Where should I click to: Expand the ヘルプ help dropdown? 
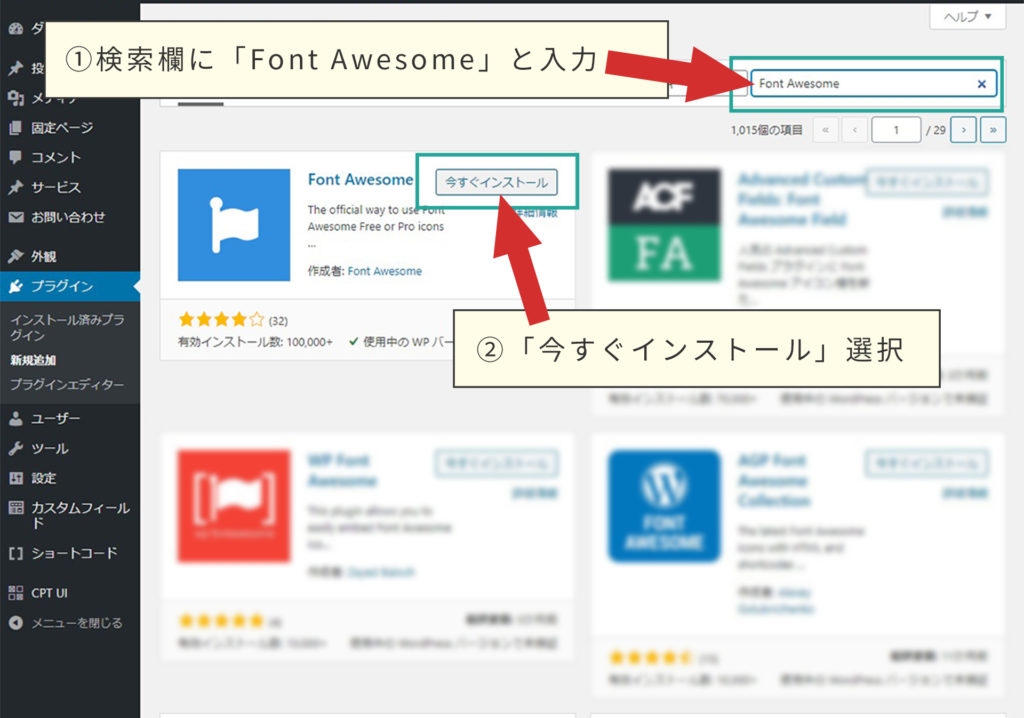tap(967, 16)
